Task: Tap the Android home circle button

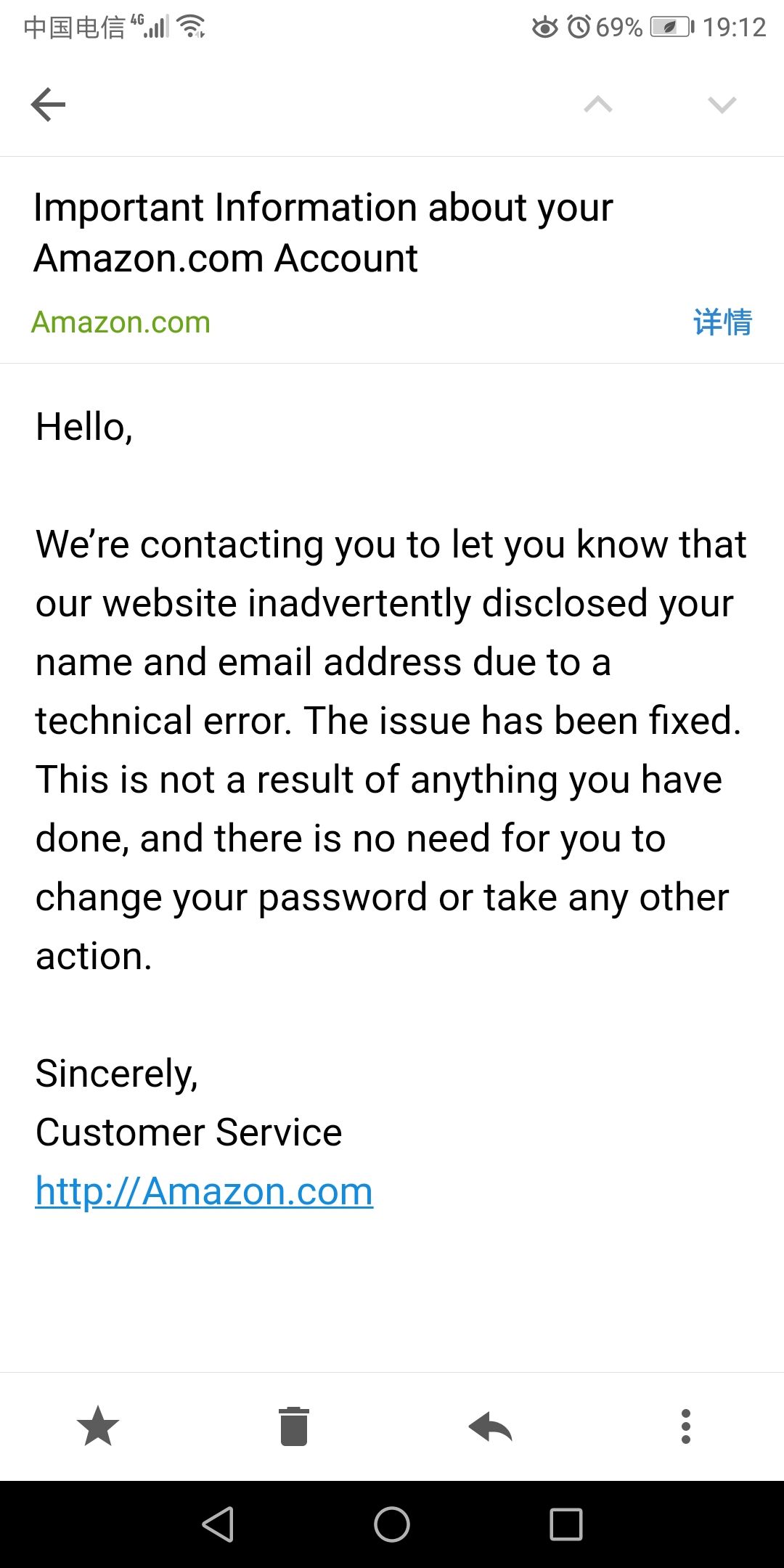Action: (392, 1524)
